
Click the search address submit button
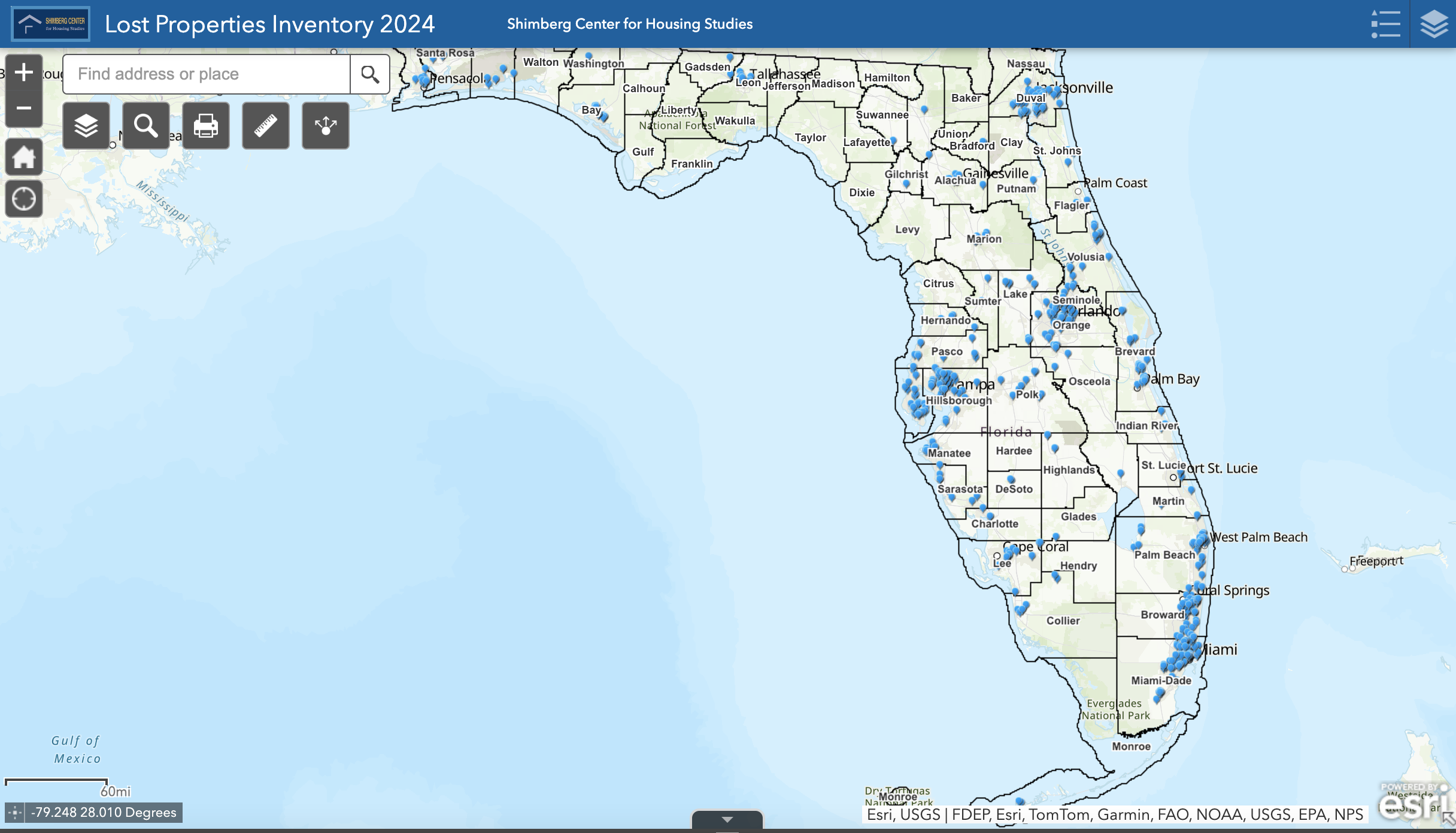(370, 74)
